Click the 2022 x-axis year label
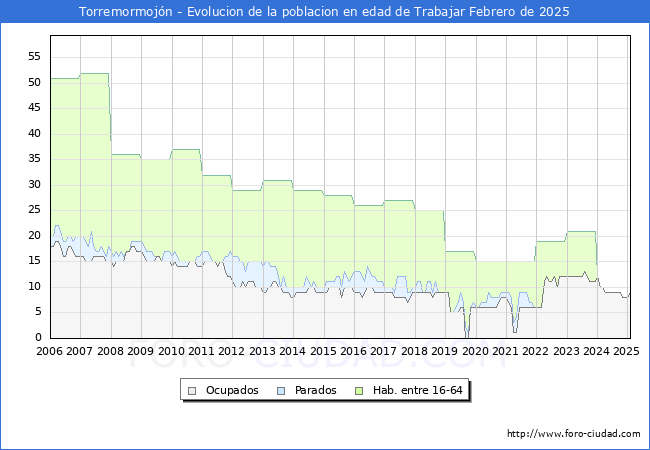This screenshot has width=650, height=450. point(536,351)
